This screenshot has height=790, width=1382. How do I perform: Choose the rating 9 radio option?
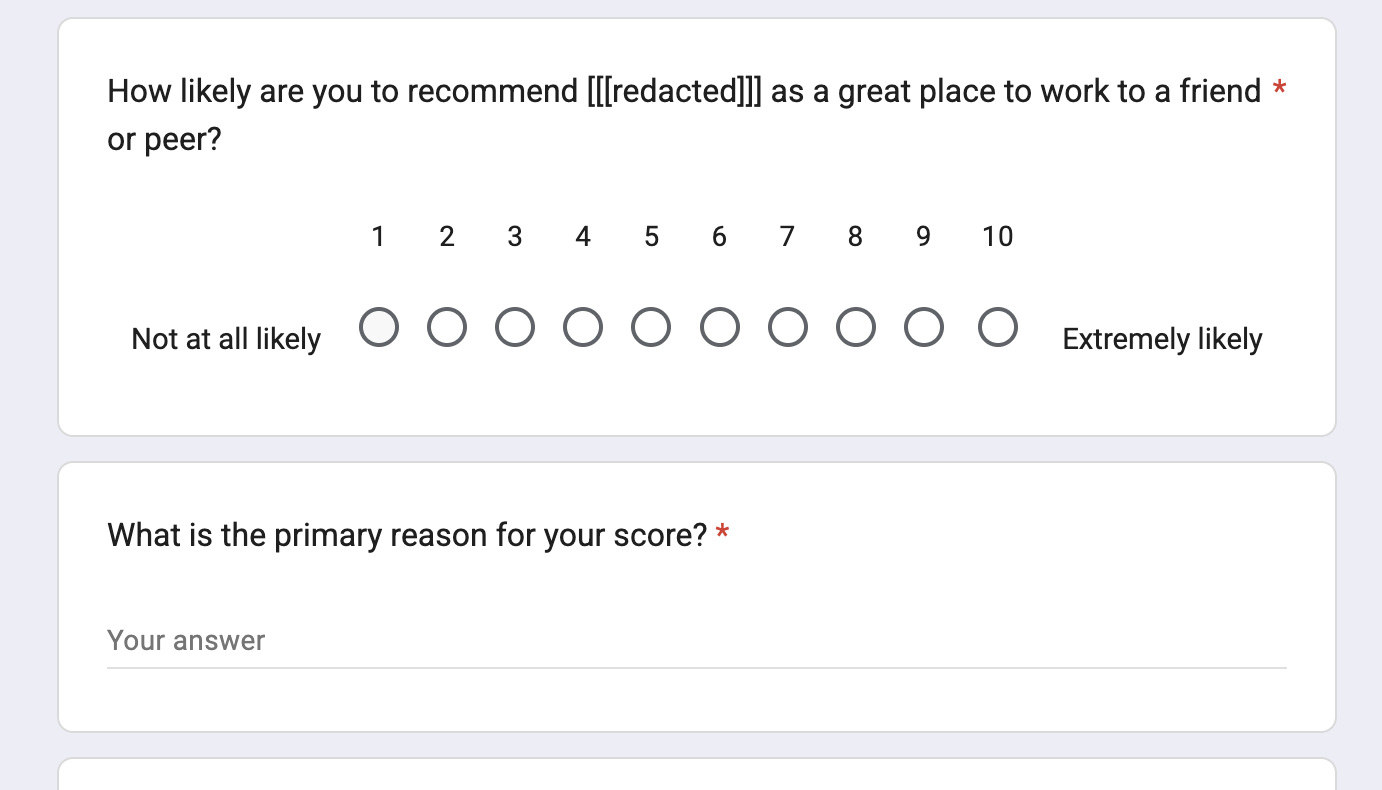pos(923,327)
